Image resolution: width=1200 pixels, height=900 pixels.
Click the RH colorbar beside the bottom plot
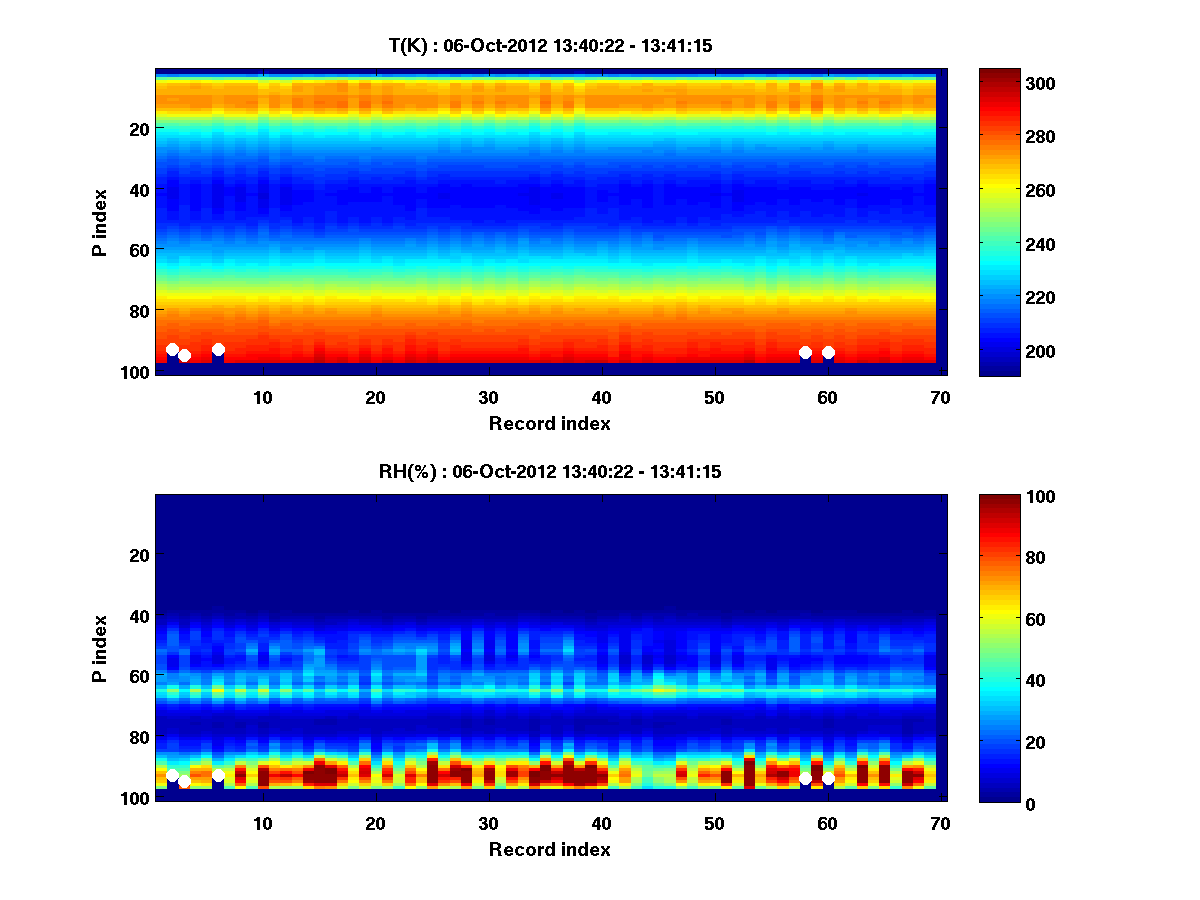point(999,648)
